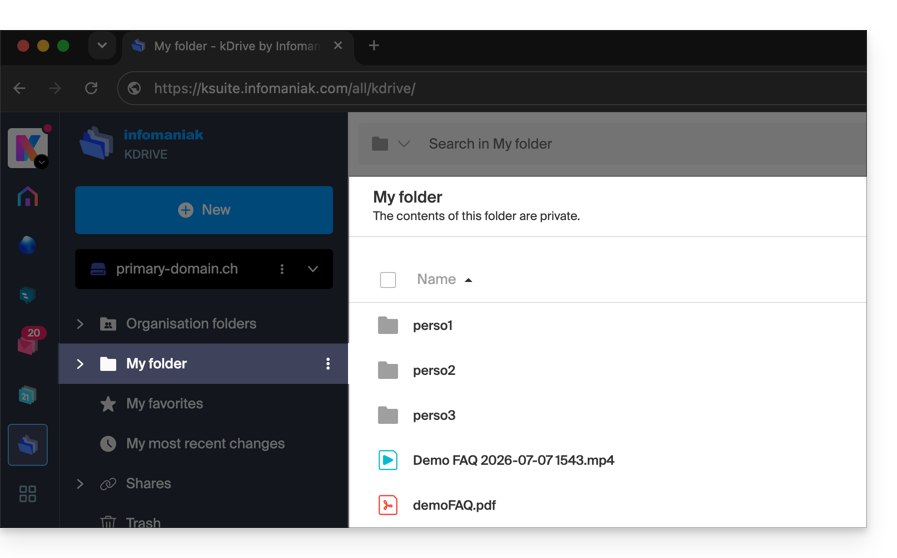This screenshot has width=897, height=558.
Task: Open My favorites in sidebar
Action: point(164,404)
